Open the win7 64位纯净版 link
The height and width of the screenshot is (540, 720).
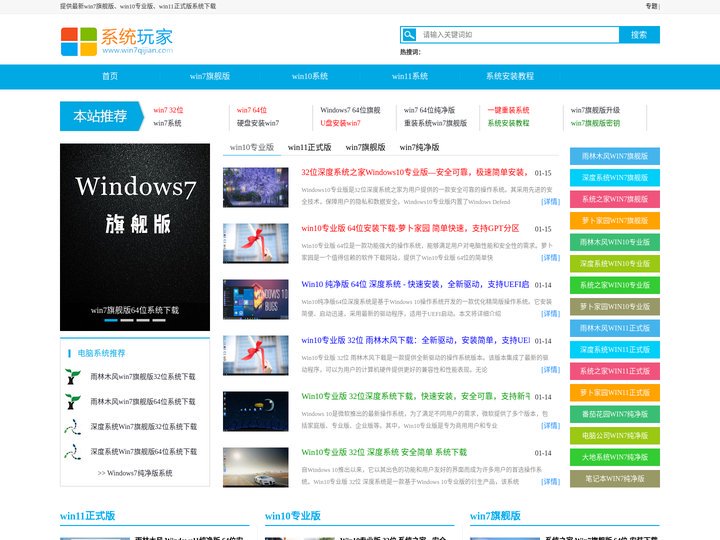[429, 110]
